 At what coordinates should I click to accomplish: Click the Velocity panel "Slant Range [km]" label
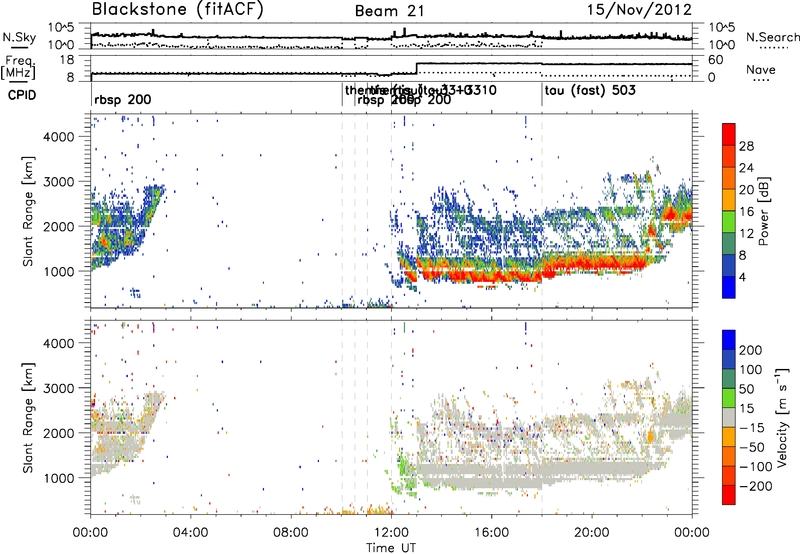28,418
